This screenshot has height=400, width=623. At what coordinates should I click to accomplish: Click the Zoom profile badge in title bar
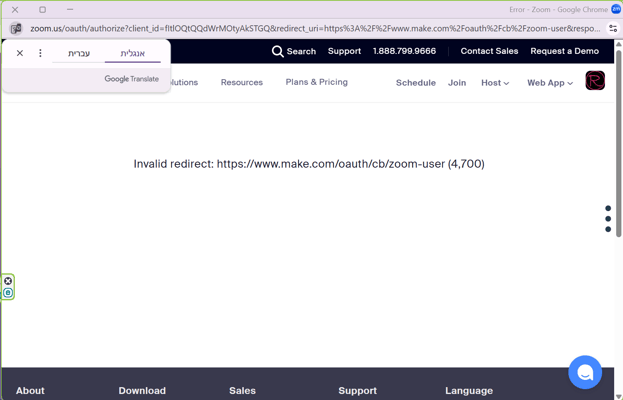(x=616, y=9)
